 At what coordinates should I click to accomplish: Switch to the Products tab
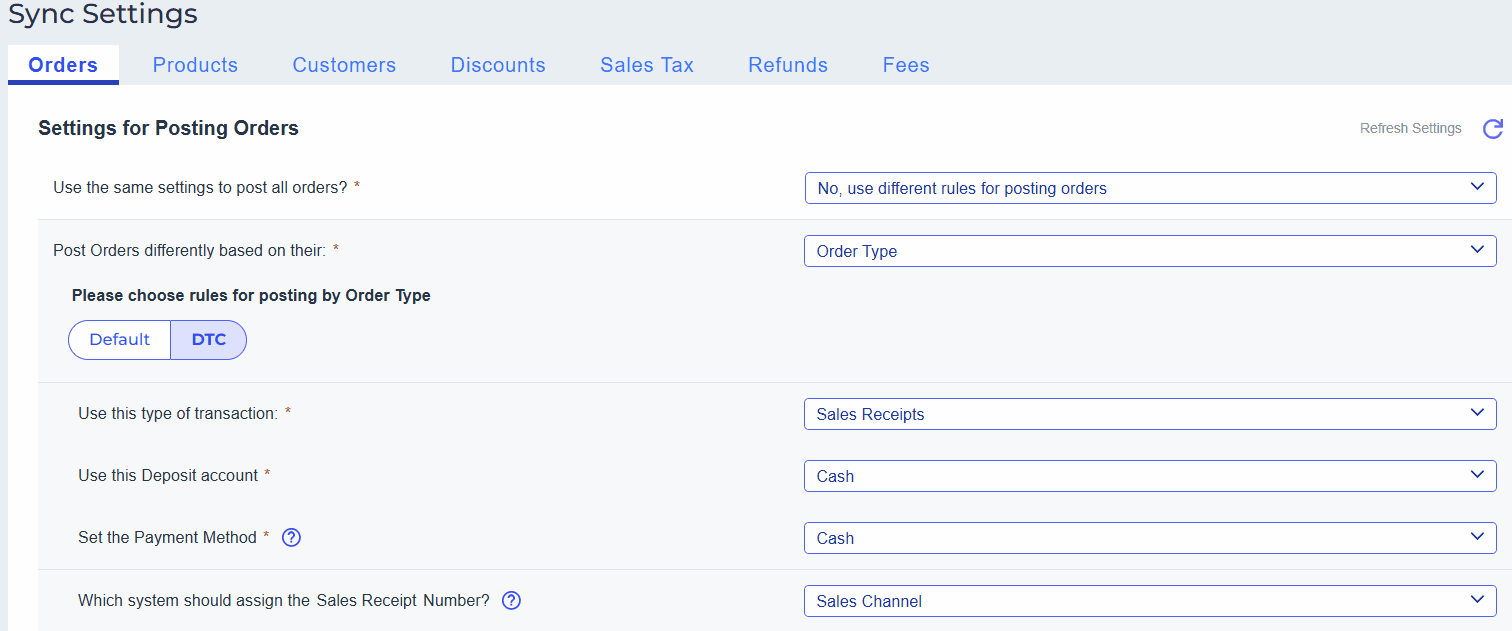pos(195,65)
